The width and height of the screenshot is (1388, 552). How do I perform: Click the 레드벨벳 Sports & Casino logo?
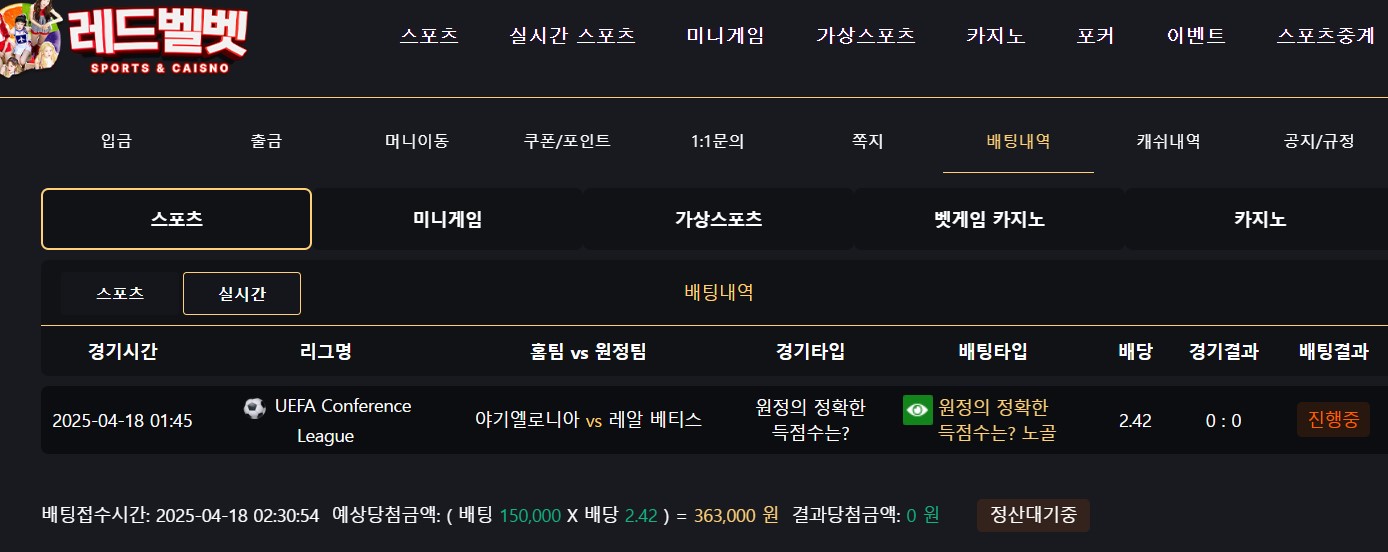(x=125, y=42)
